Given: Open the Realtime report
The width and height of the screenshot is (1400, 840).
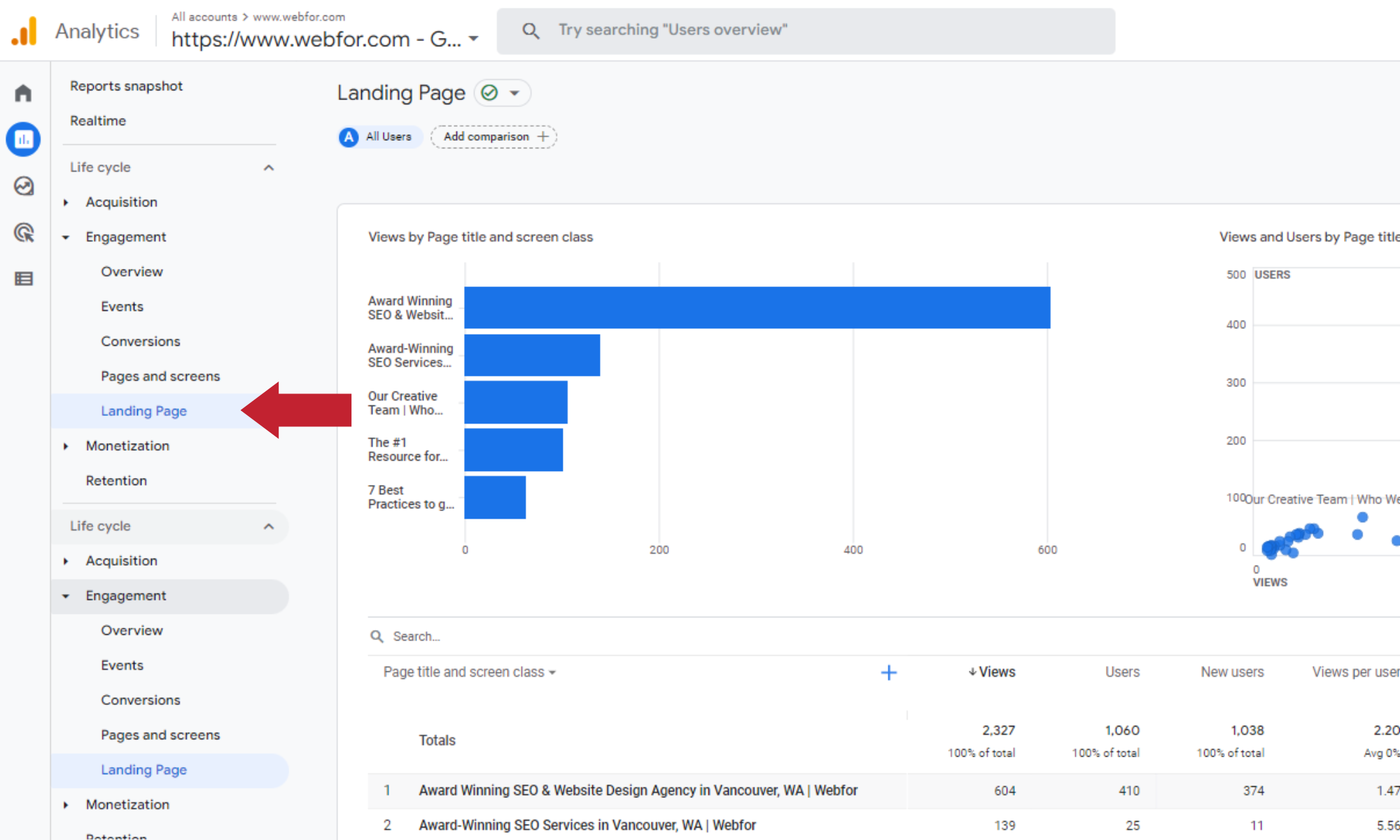Looking at the screenshot, I should click(98, 120).
